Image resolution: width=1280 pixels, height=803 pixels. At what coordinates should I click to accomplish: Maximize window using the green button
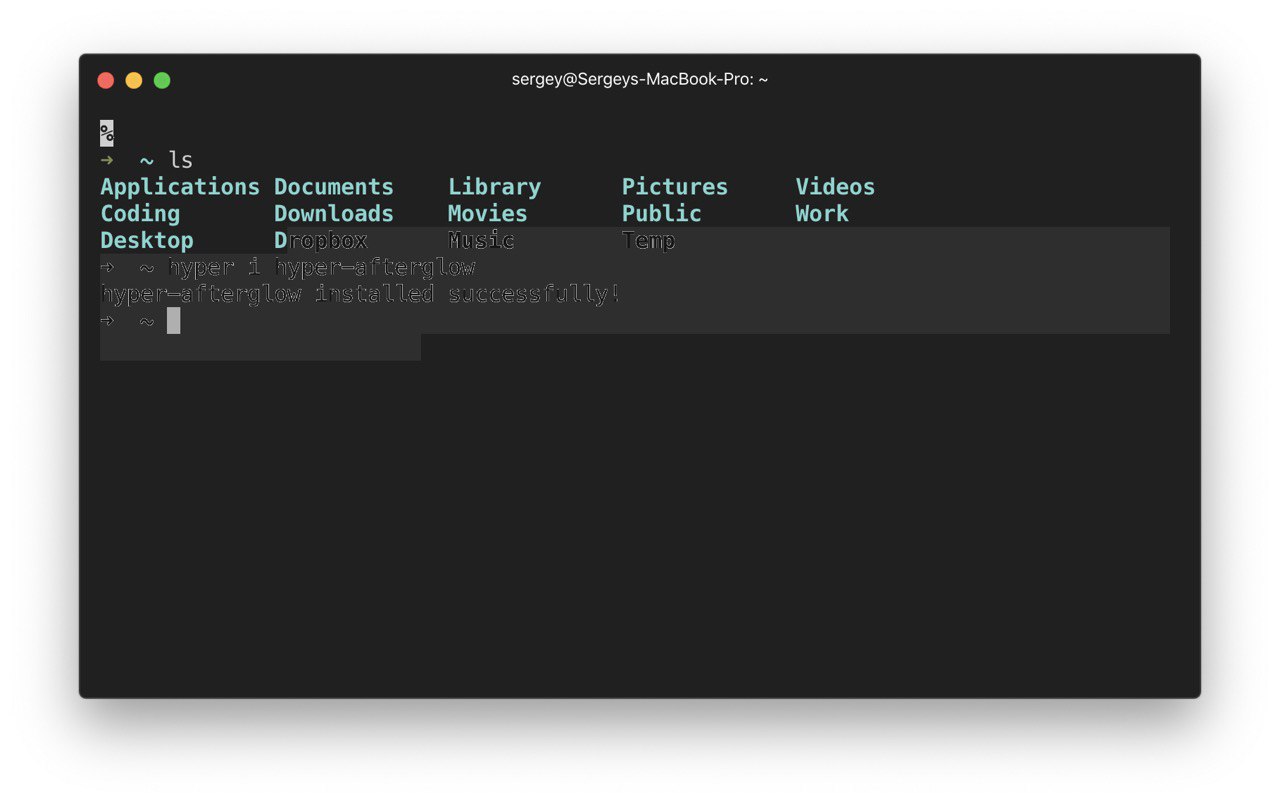(x=162, y=80)
